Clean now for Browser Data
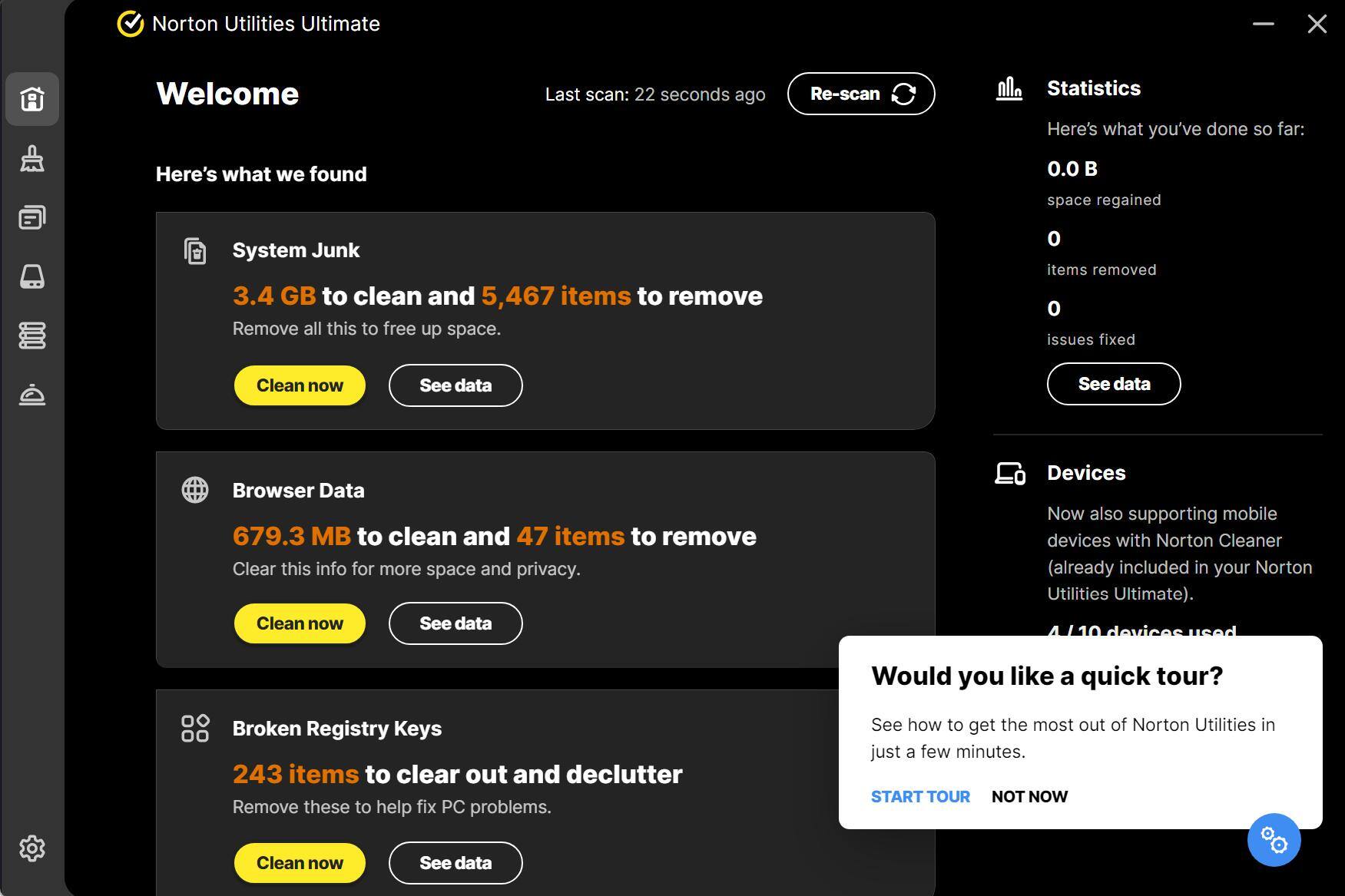This screenshot has width=1345, height=896. click(x=300, y=623)
